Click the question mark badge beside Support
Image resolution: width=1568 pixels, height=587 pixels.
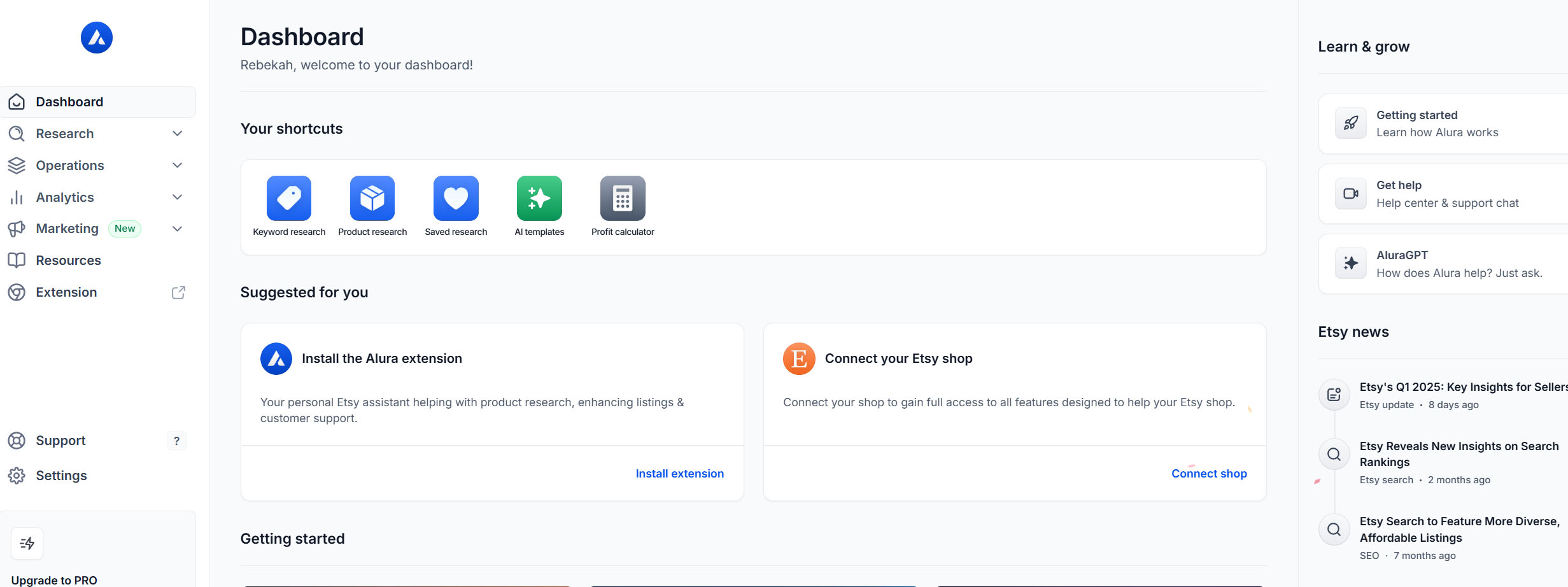click(x=176, y=441)
